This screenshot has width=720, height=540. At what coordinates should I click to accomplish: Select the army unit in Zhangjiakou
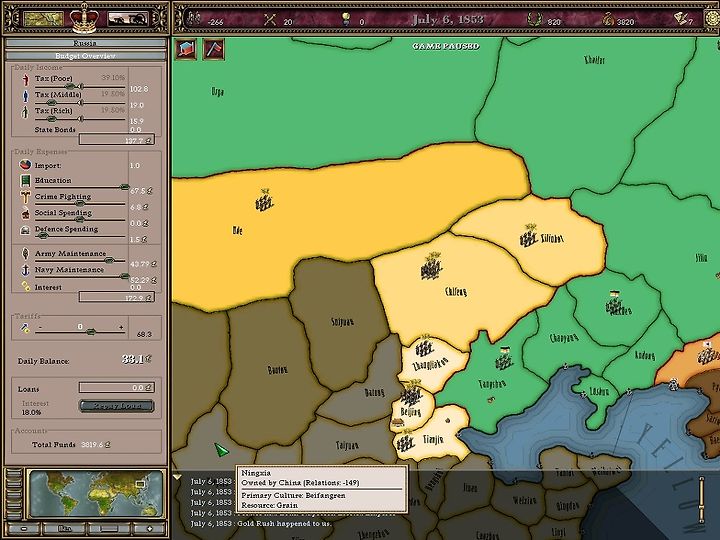[424, 347]
